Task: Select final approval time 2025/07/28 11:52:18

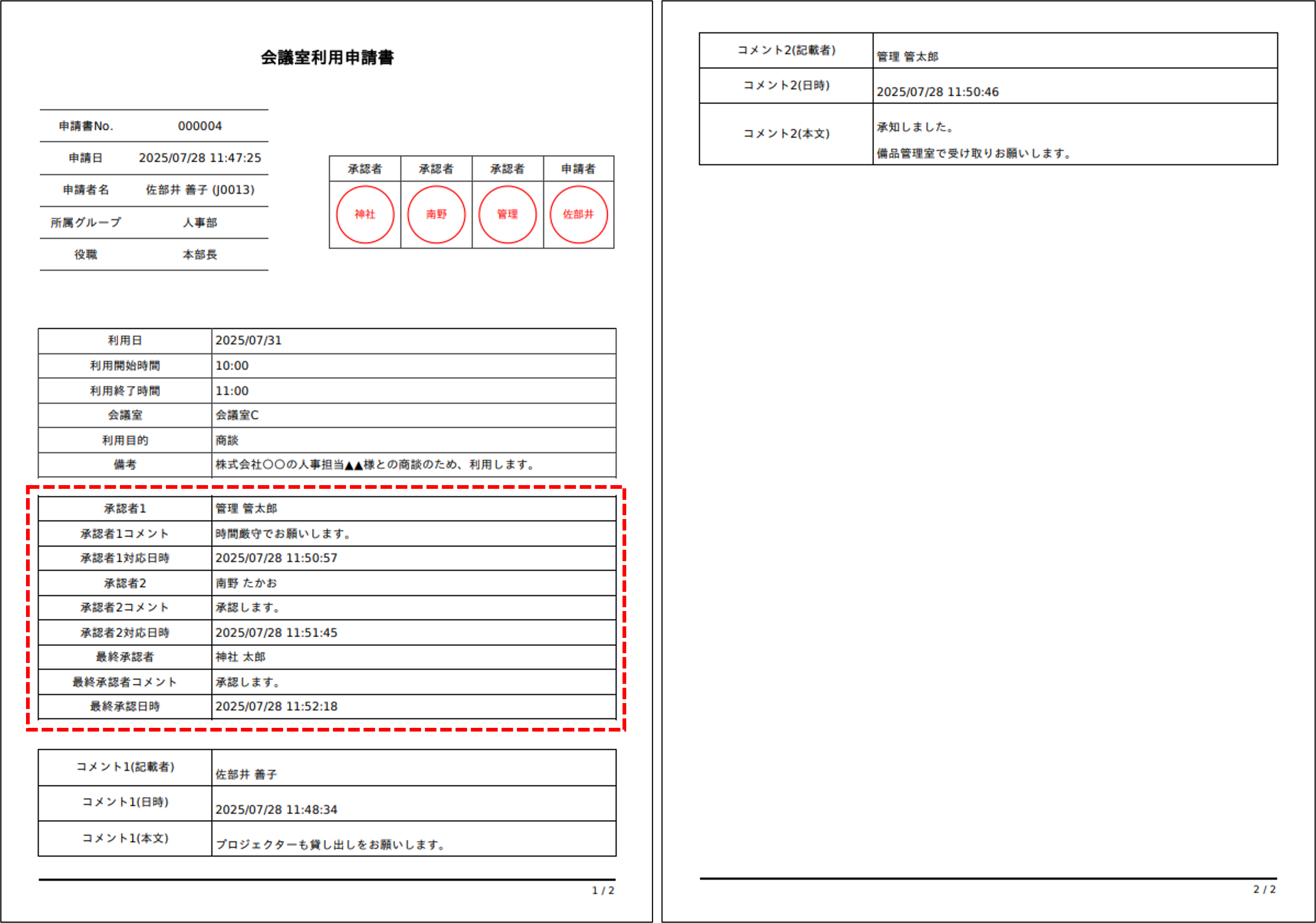Action: coord(276,706)
